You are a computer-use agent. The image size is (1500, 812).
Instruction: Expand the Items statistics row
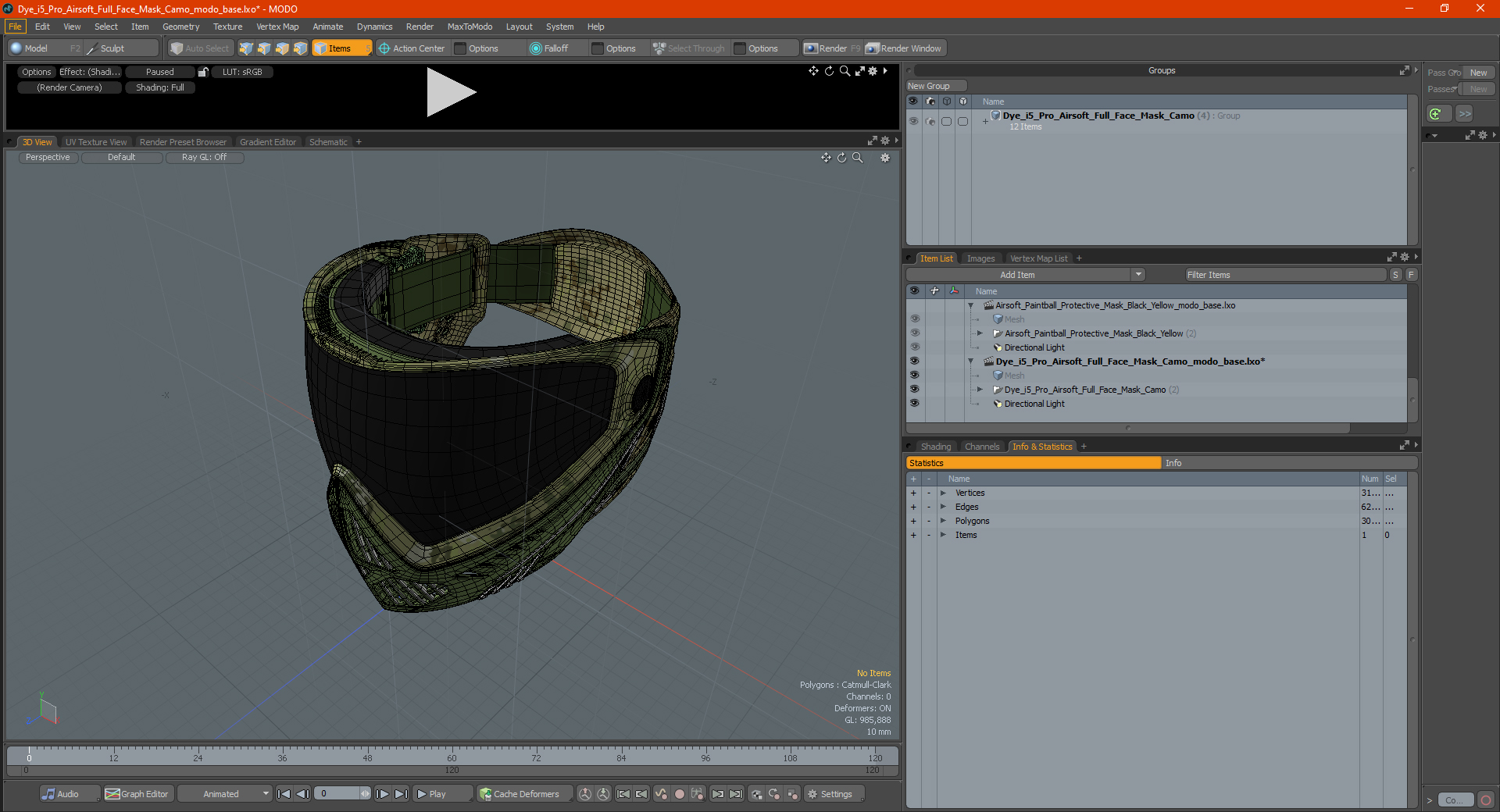point(944,535)
